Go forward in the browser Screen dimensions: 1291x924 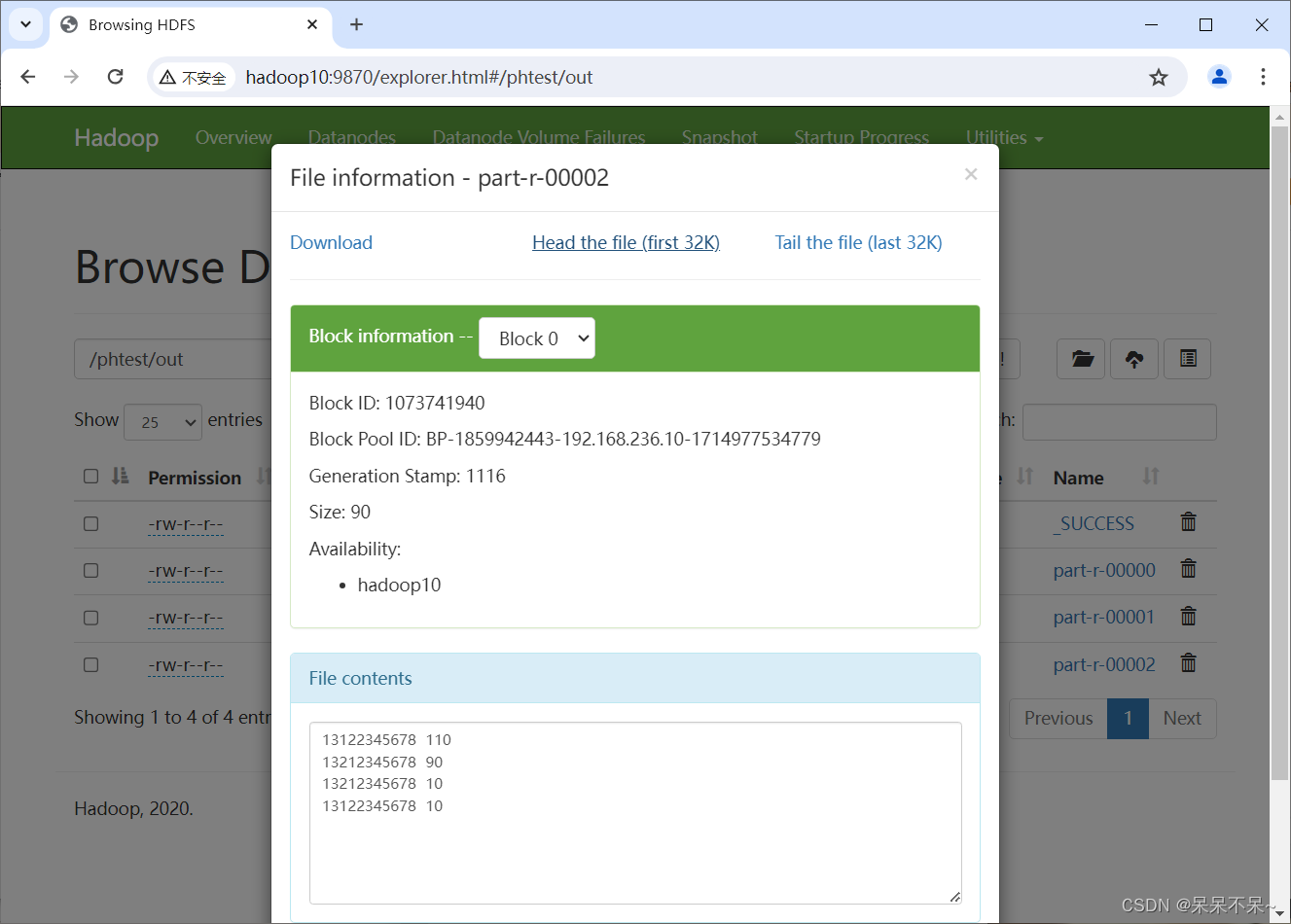tap(71, 77)
